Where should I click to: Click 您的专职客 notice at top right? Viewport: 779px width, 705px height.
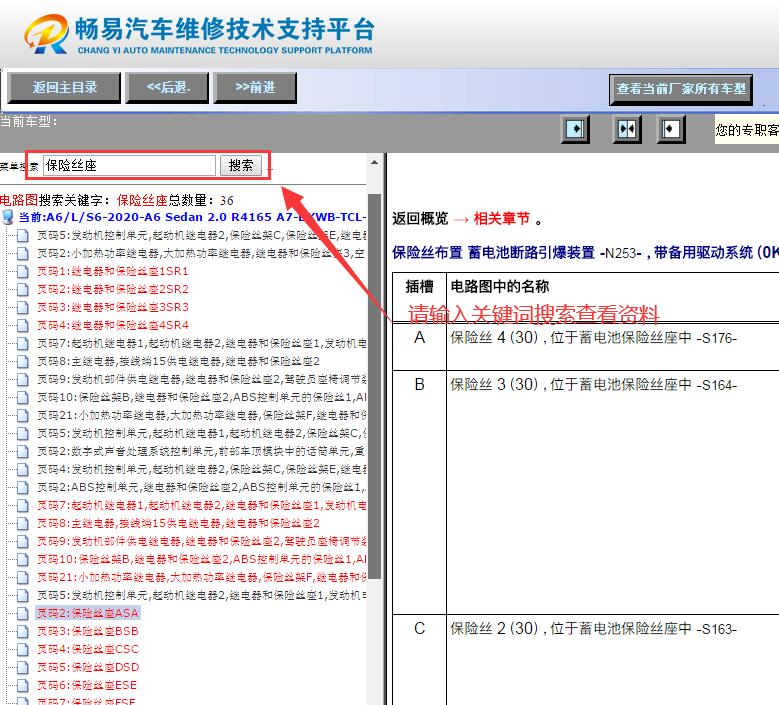tap(747, 130)
